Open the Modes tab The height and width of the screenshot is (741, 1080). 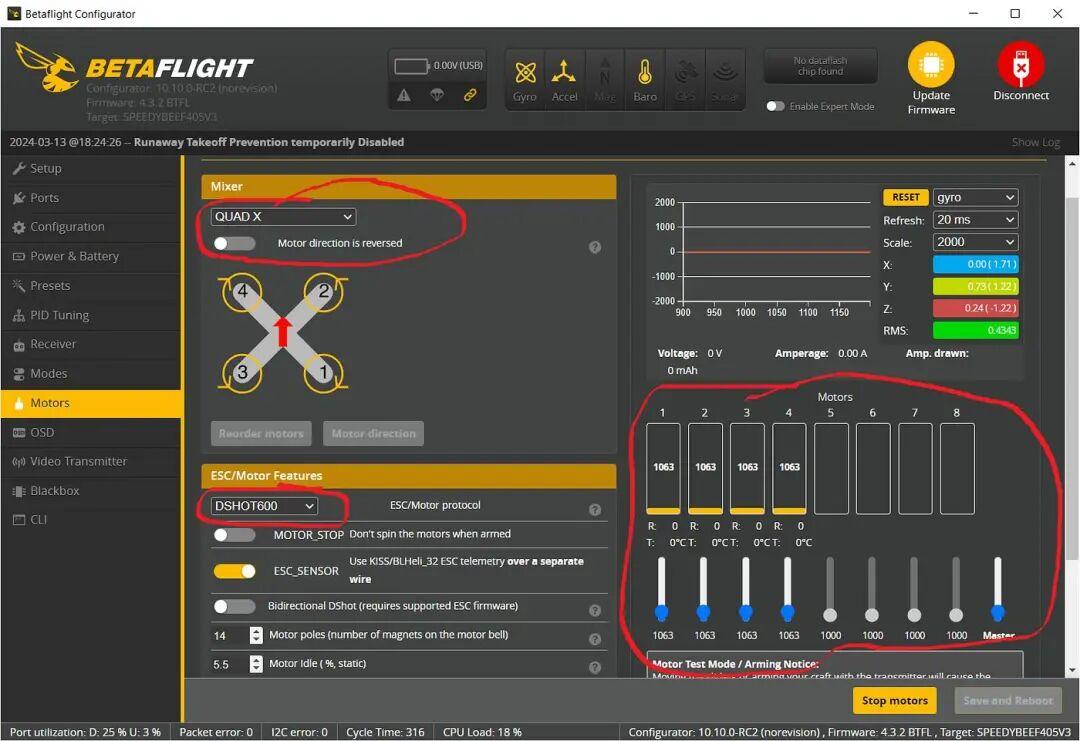click(x=91, y=374)
